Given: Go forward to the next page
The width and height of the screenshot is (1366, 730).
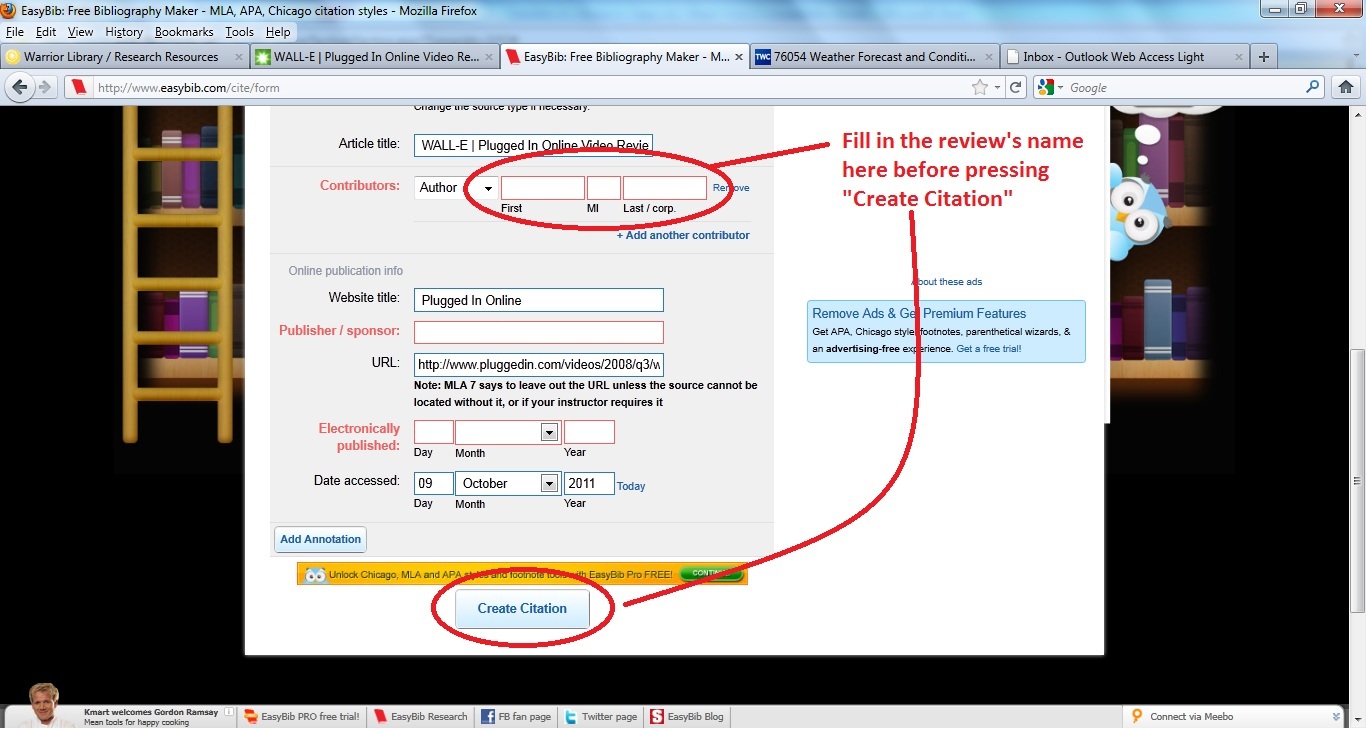Looking at the screenshot, I should [45, 87].
